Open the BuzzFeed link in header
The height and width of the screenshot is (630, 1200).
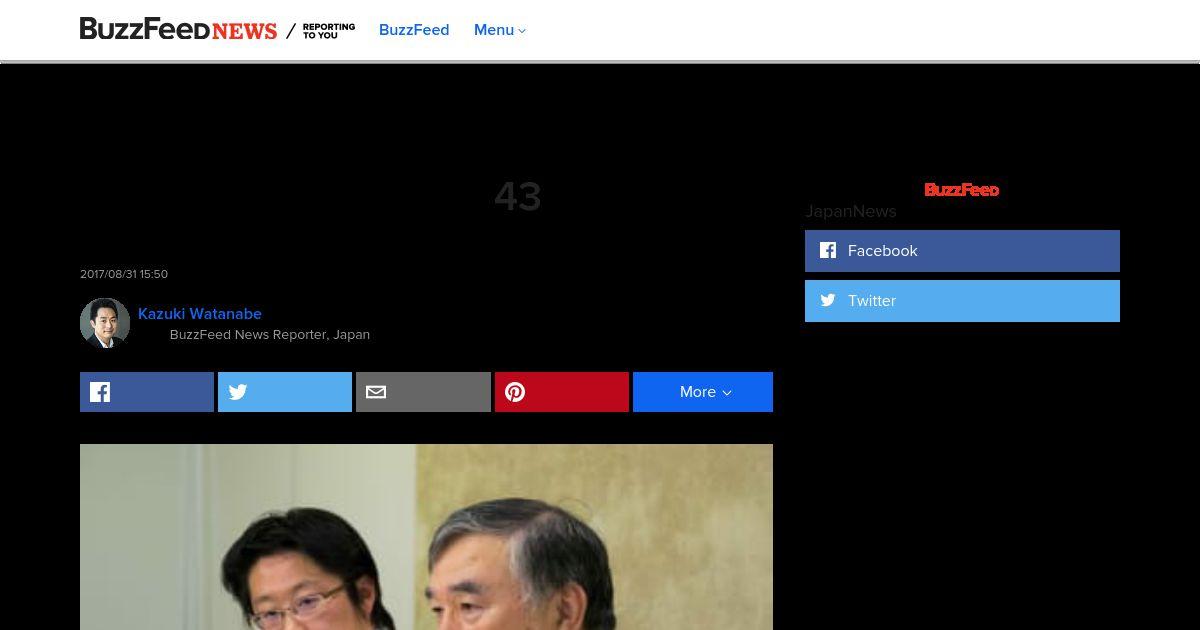click(x=414, y=30)
